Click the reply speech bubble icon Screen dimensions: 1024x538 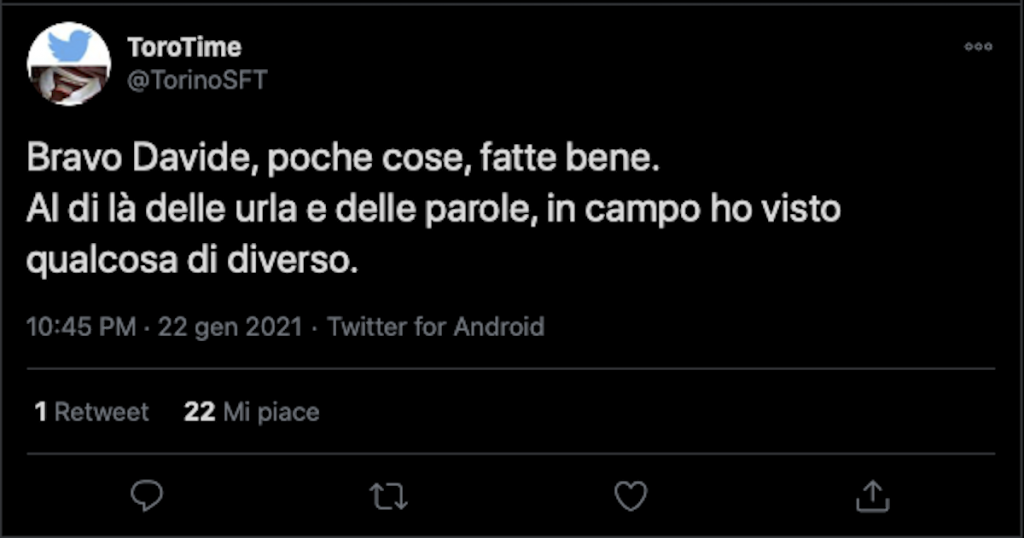tap(147, 495)
